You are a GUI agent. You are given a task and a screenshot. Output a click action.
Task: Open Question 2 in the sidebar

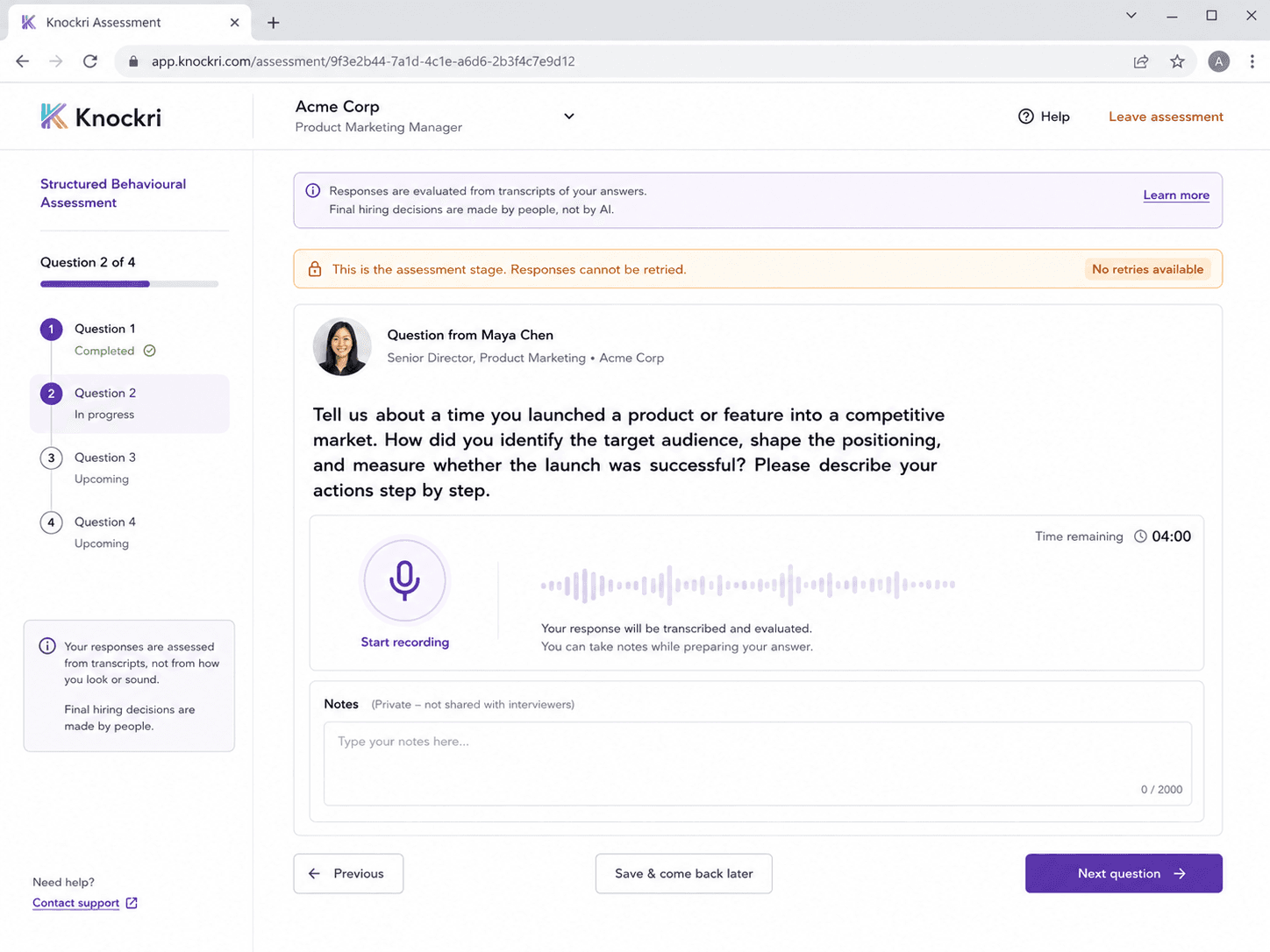tap(130, 403)
